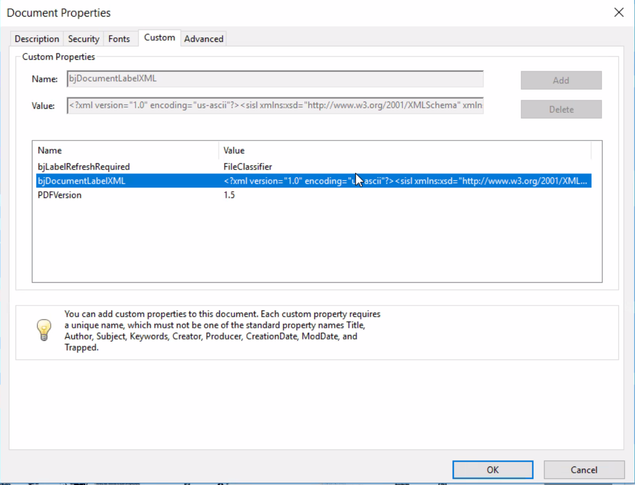Click the Value column header
635x485 pixels.
[x=234, y=151]
